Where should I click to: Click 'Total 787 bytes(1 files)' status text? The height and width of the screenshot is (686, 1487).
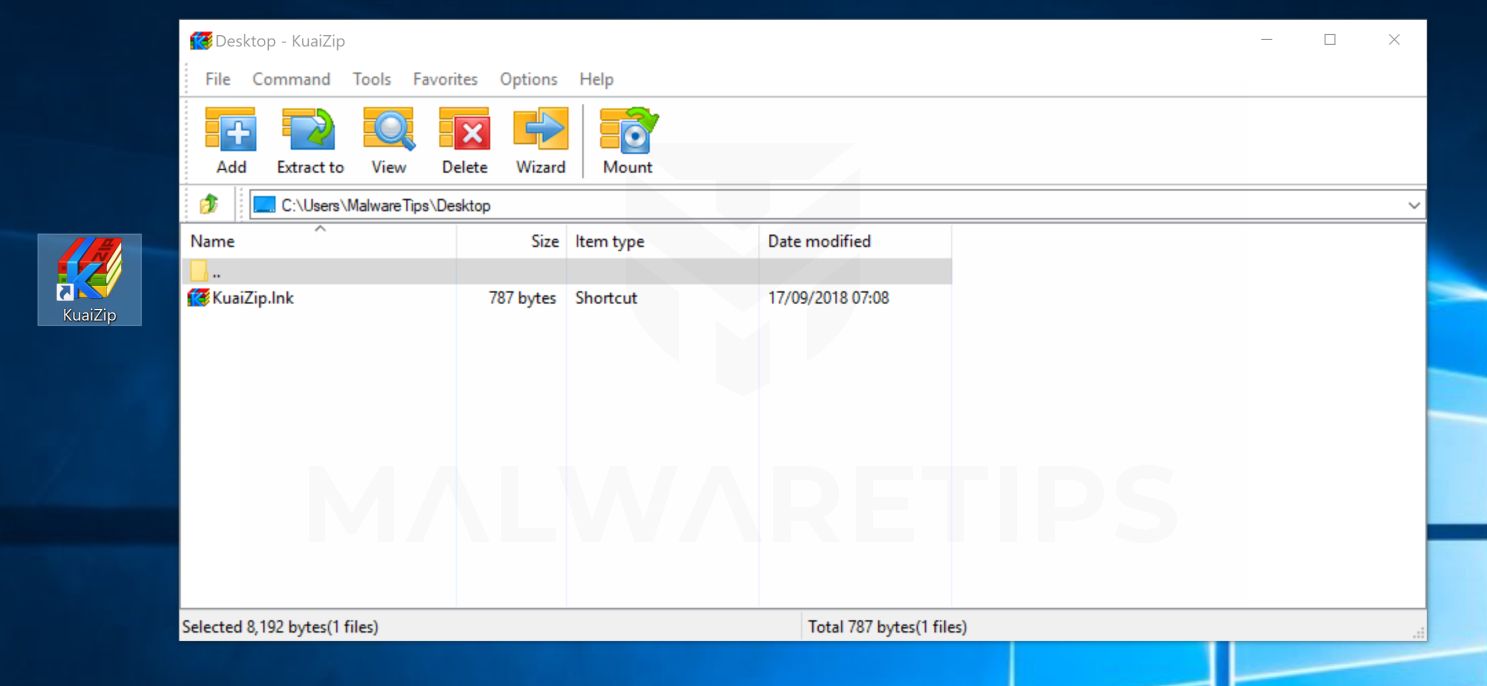click(x=887, y=627)
